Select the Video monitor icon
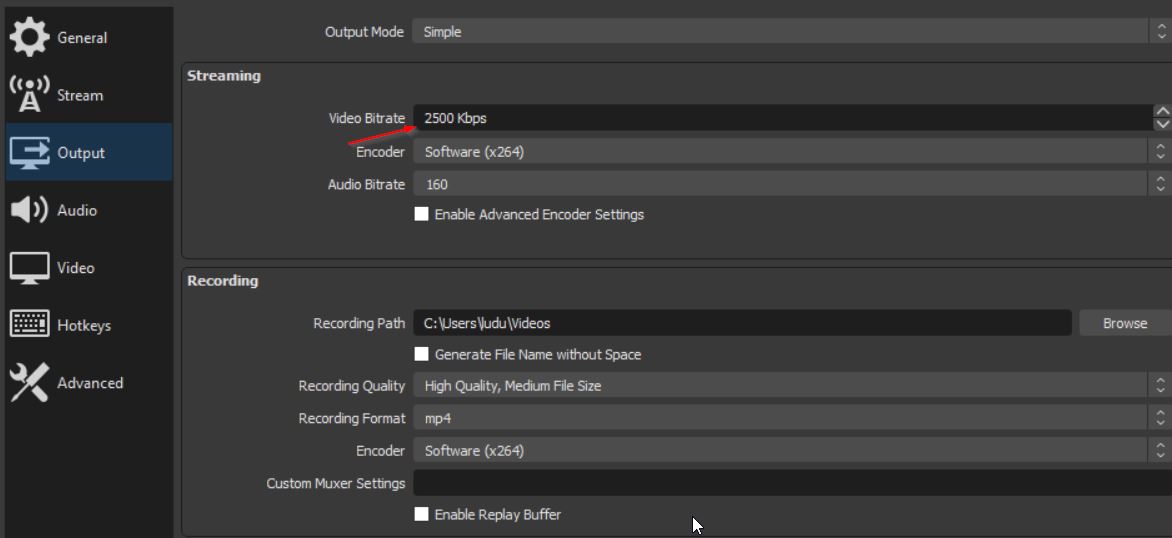The height and width of the screenshot is (538, 1172). coord(29,268)
